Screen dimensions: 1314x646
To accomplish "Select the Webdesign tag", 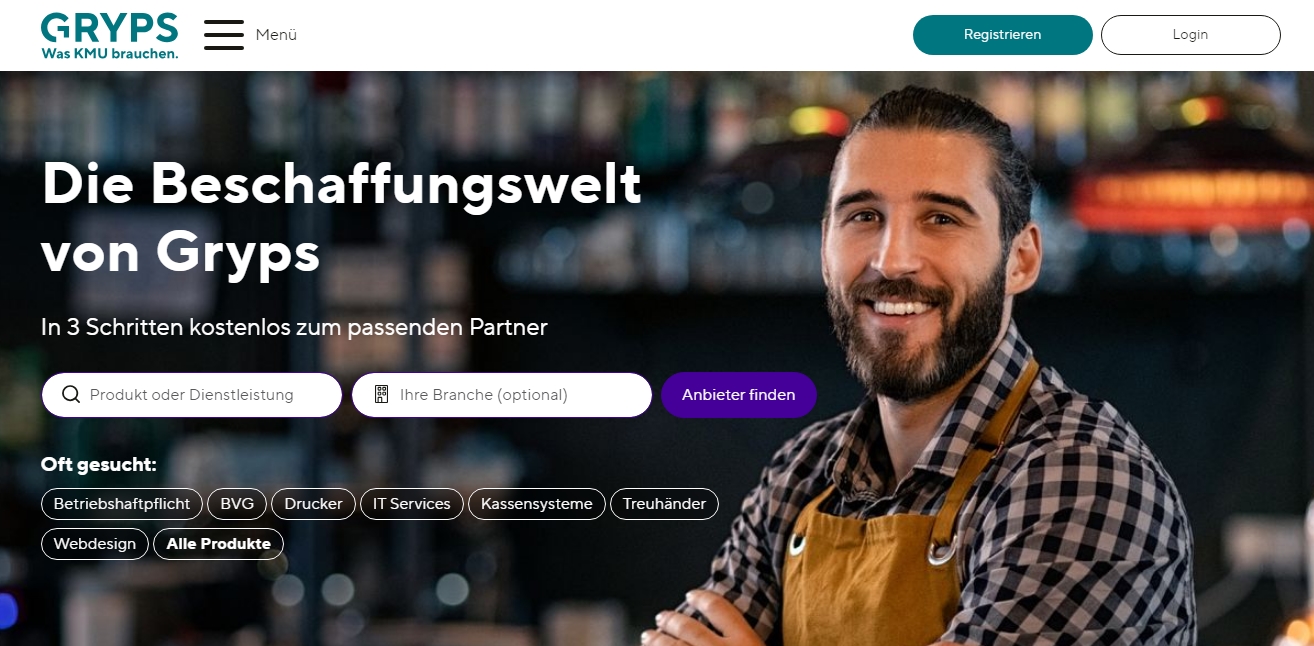I will point(95,544).
